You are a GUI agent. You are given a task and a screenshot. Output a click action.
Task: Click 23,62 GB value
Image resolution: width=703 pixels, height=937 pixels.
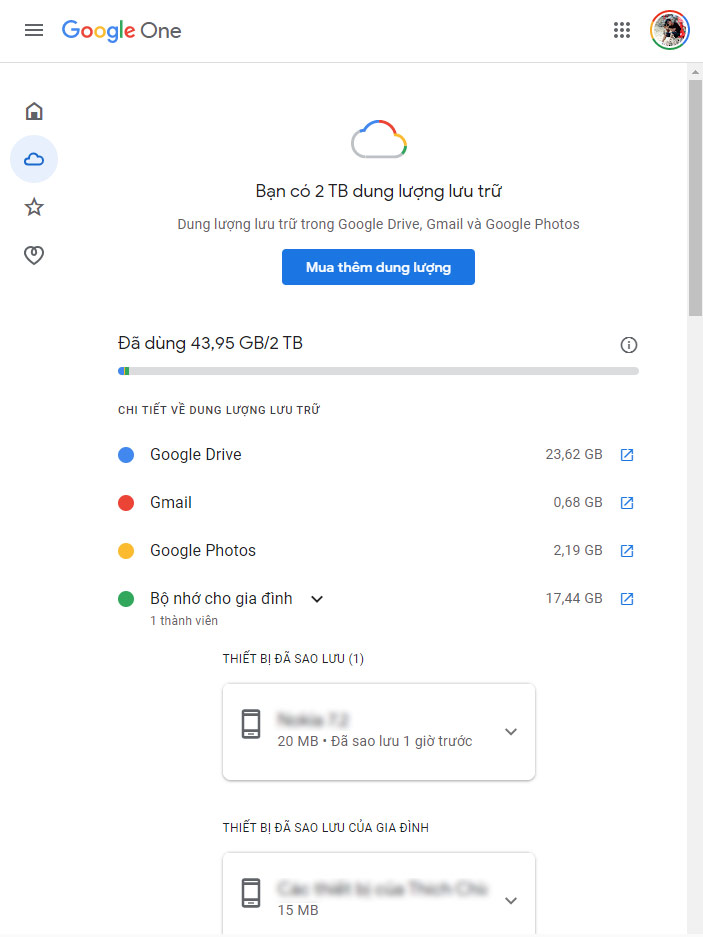point(574,455)
